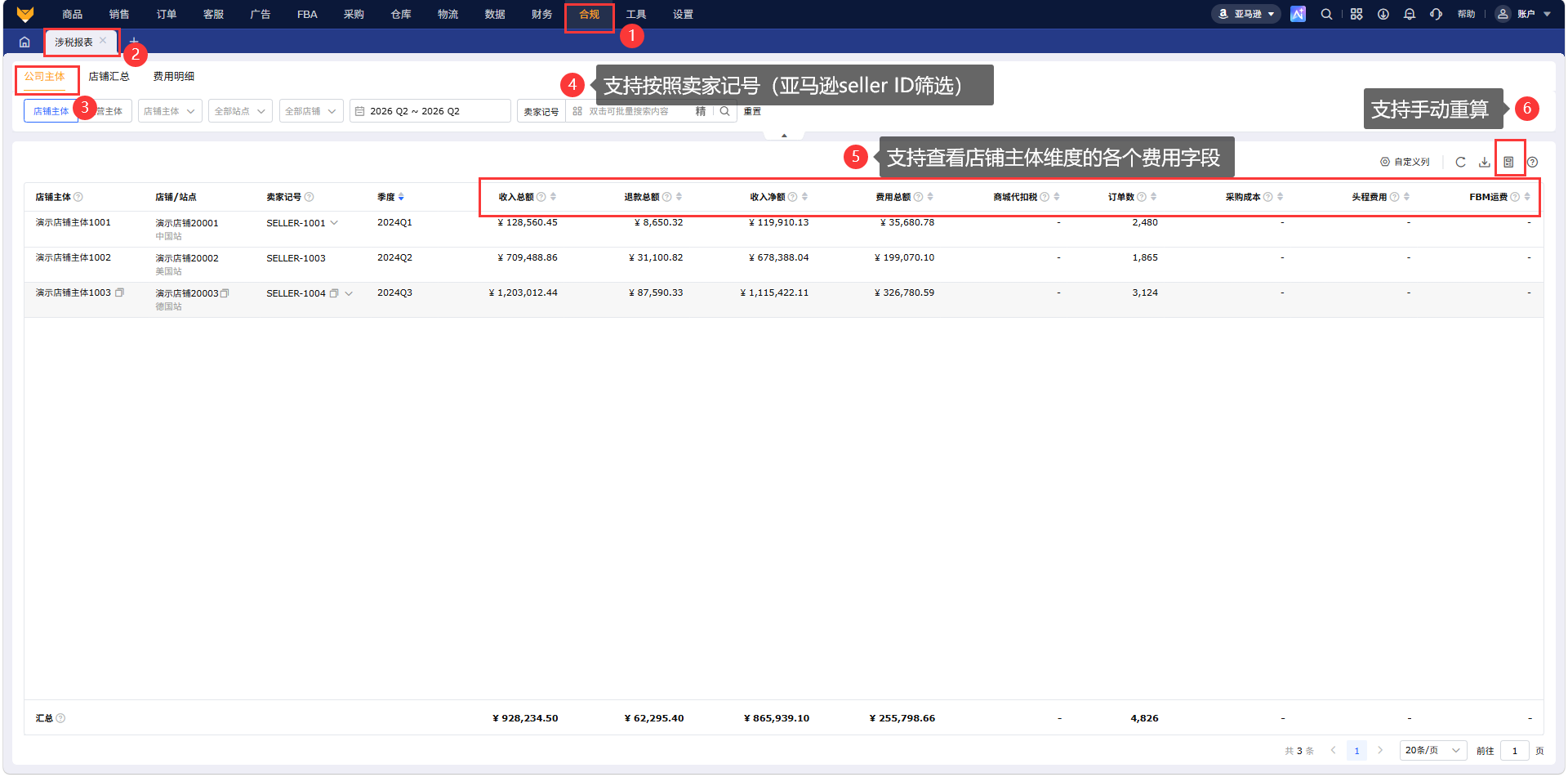The width and height of the screenshot is (1568, 777).
Task: Open the global search magnifier in the top bar
Action: click(1327, 14)
